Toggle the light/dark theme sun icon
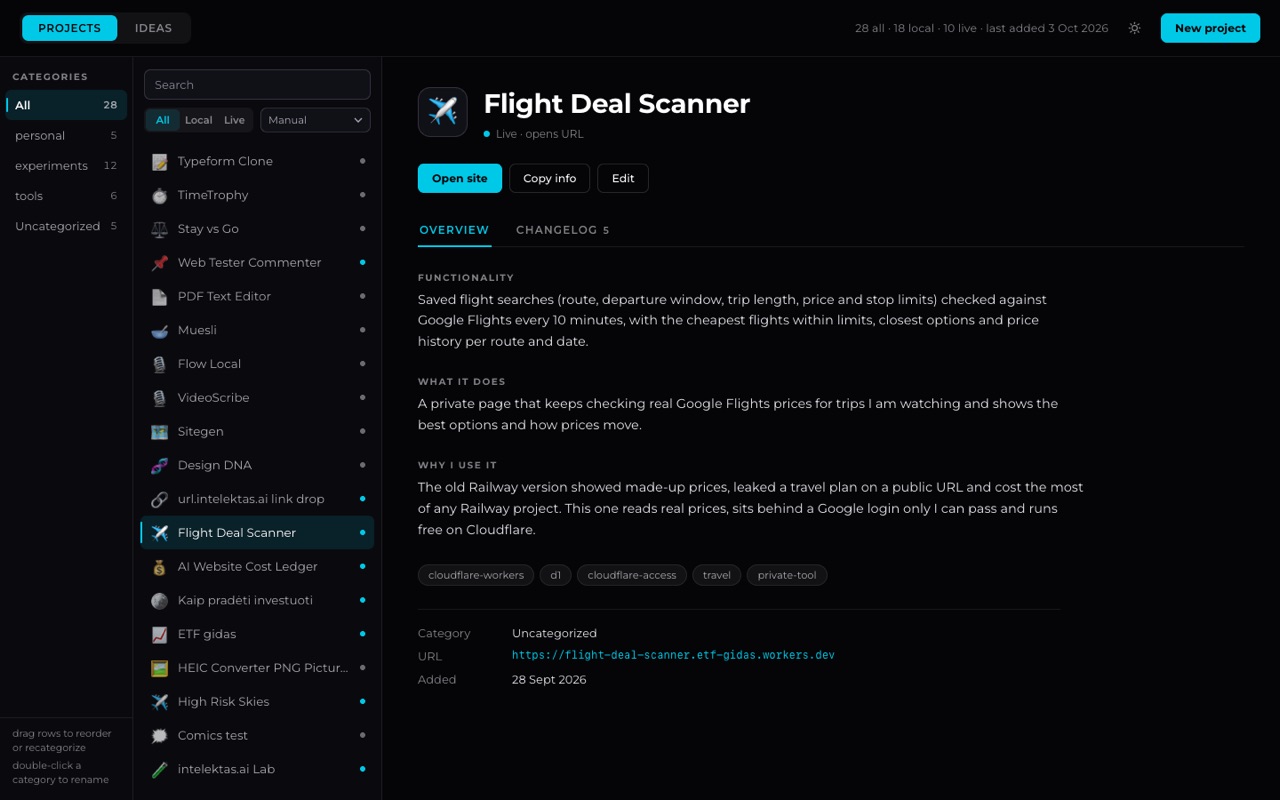 [x=1134, y=28]
